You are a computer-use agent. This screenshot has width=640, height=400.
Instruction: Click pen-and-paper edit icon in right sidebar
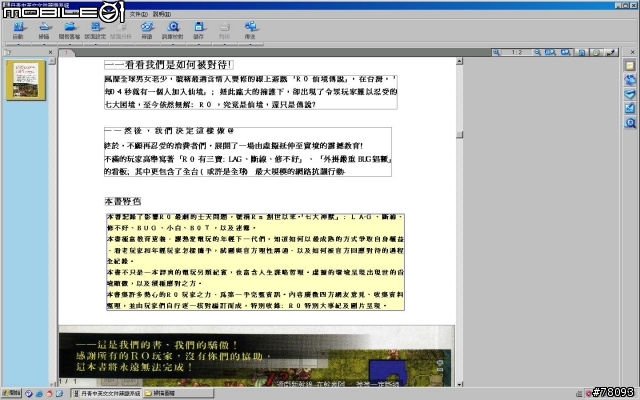click(x=630, y=108)
